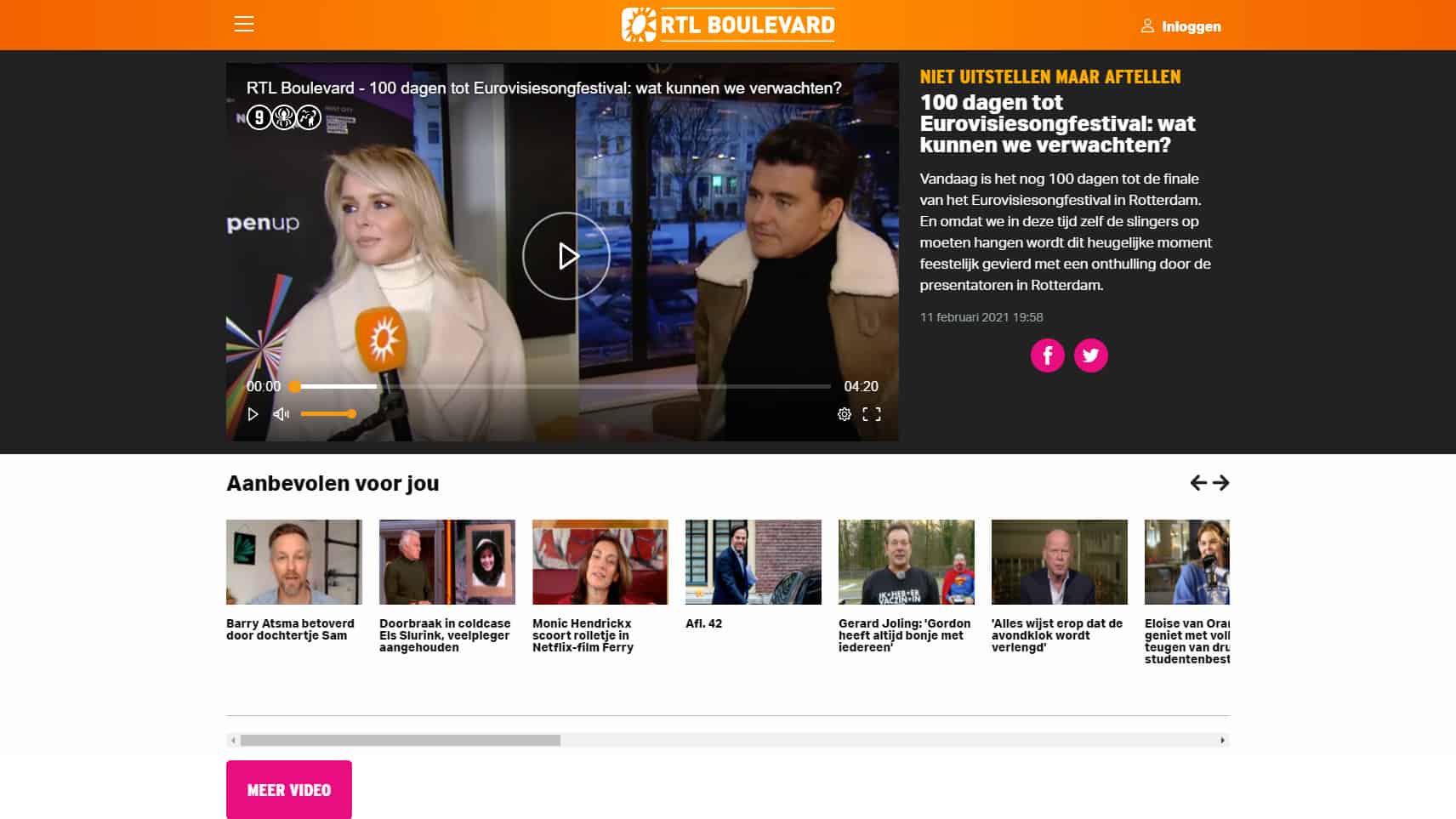Click the scrollbar left arrow
The width and height of the screenshot is (1456, 819).
(x=233, y=741)
